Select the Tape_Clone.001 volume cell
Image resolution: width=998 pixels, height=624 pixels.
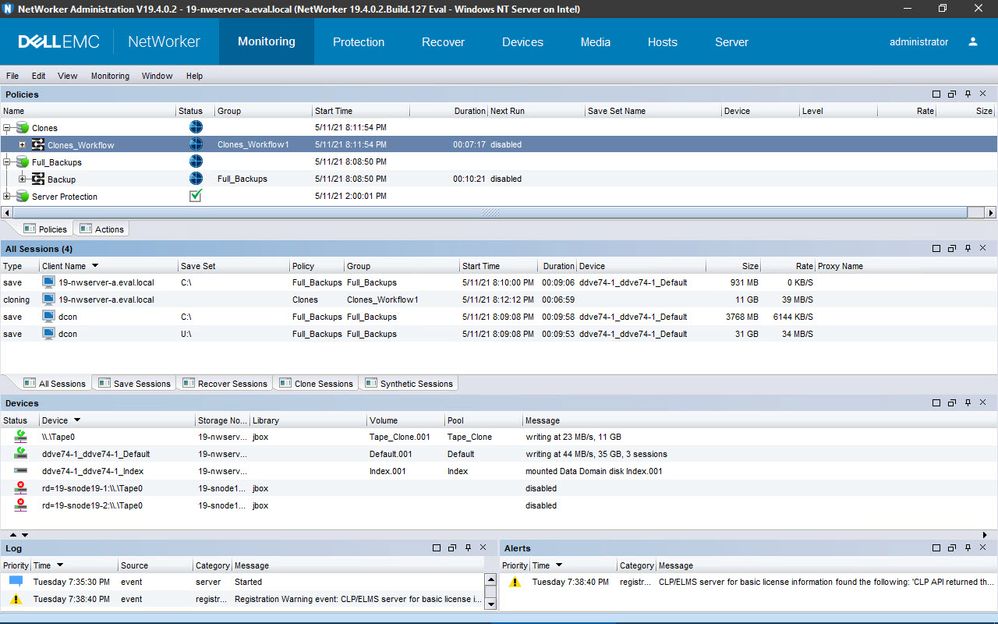(400, 437)
